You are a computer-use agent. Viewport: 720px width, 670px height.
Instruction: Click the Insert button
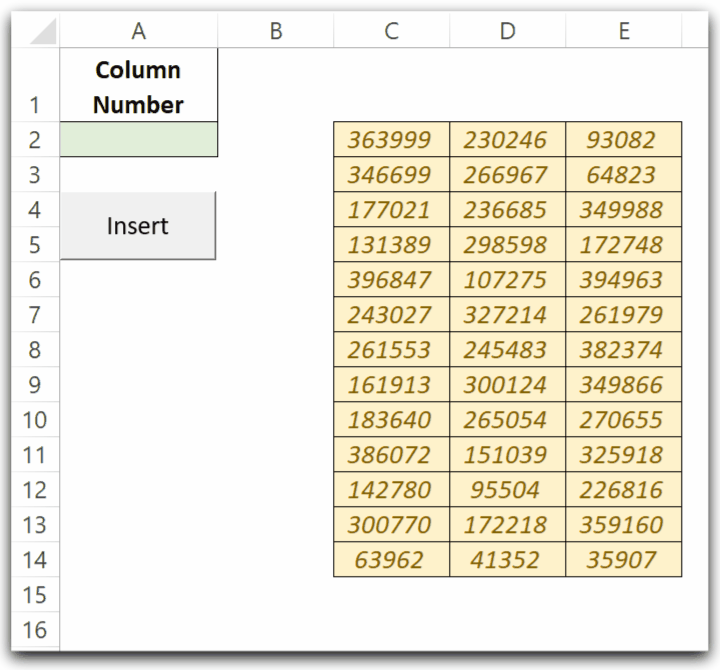pyautogui.click(x=138, y=225)
